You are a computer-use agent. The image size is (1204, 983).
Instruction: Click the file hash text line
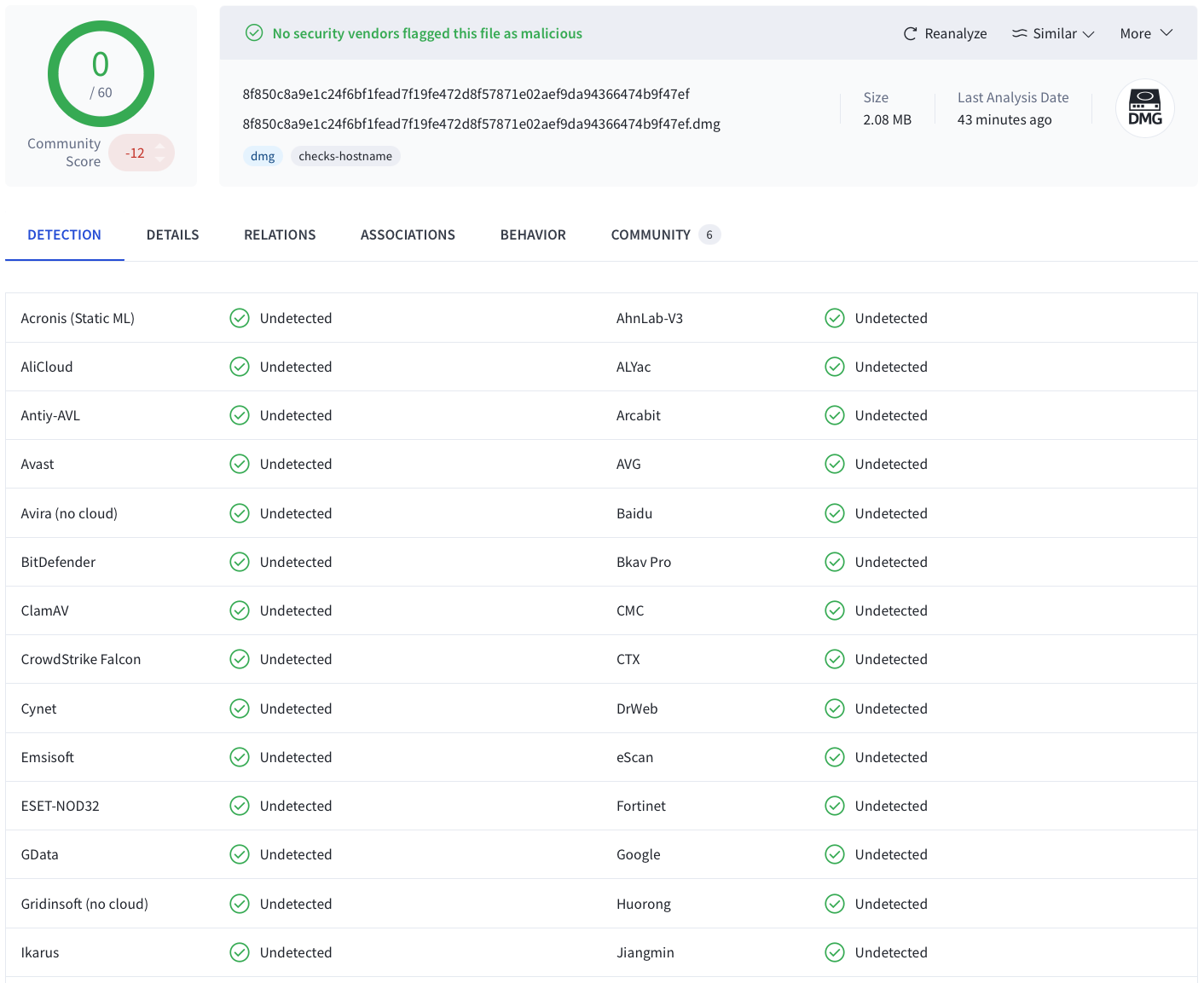466,94
